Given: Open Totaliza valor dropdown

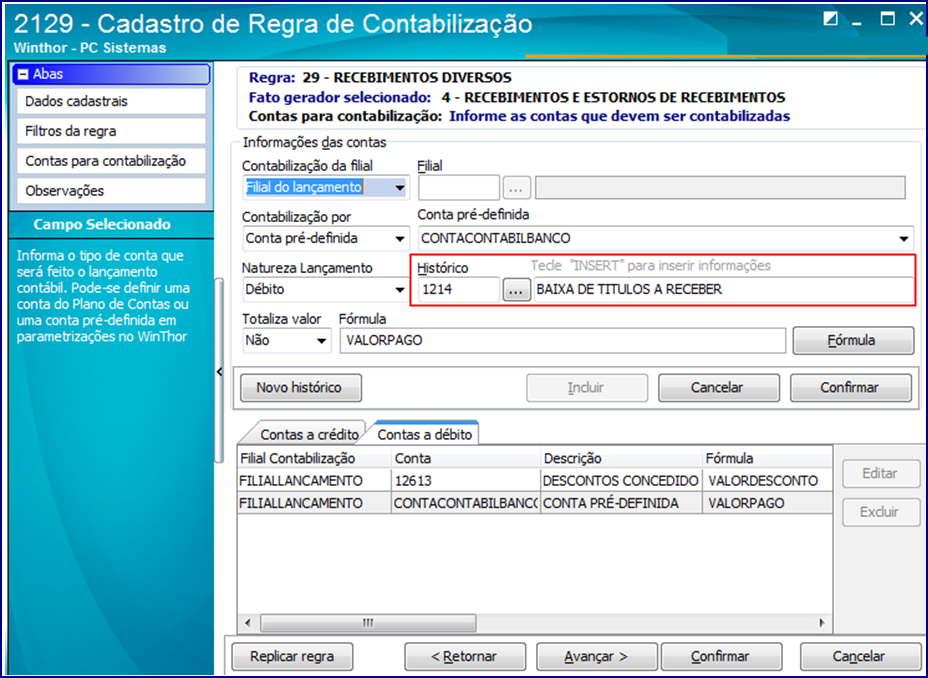Looking at the screenshot, I should click(321, 341).
